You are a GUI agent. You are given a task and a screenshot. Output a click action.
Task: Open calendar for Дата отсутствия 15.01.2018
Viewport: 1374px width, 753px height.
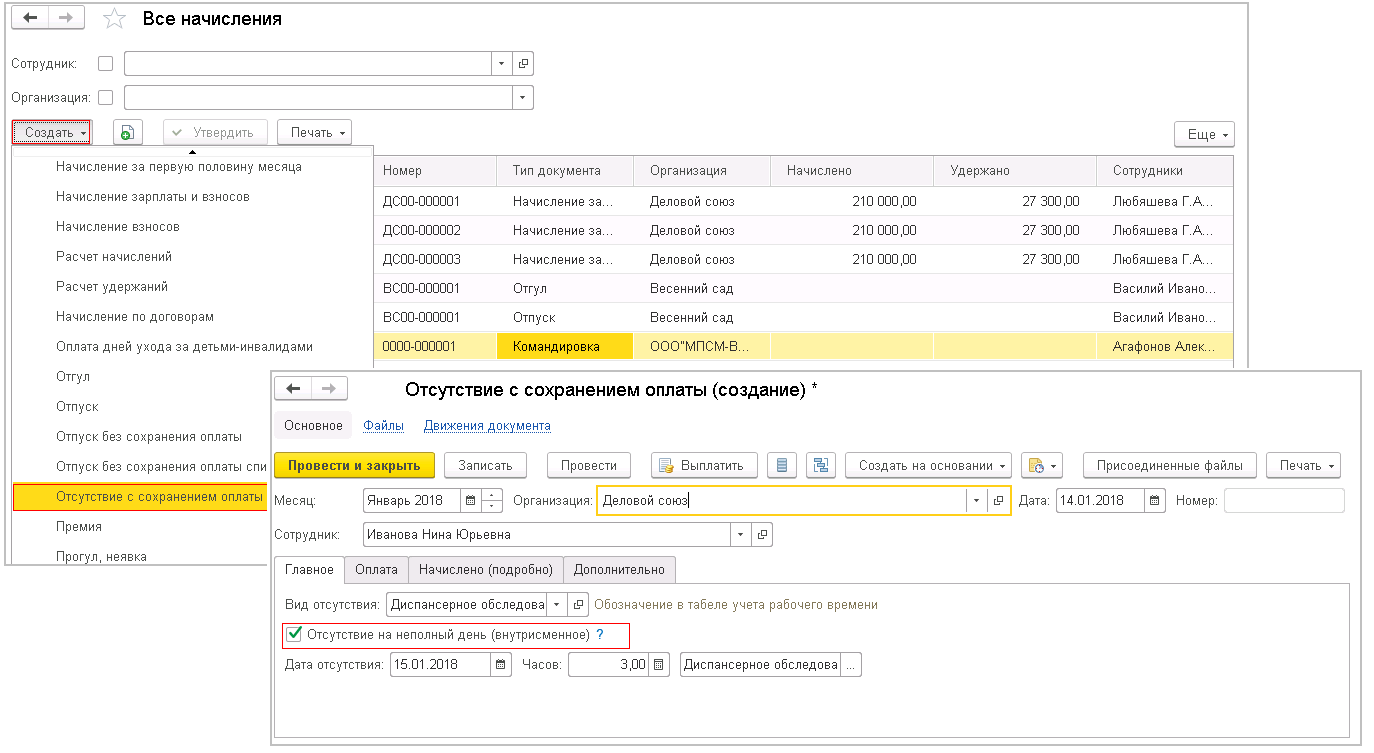pos(501,665)
